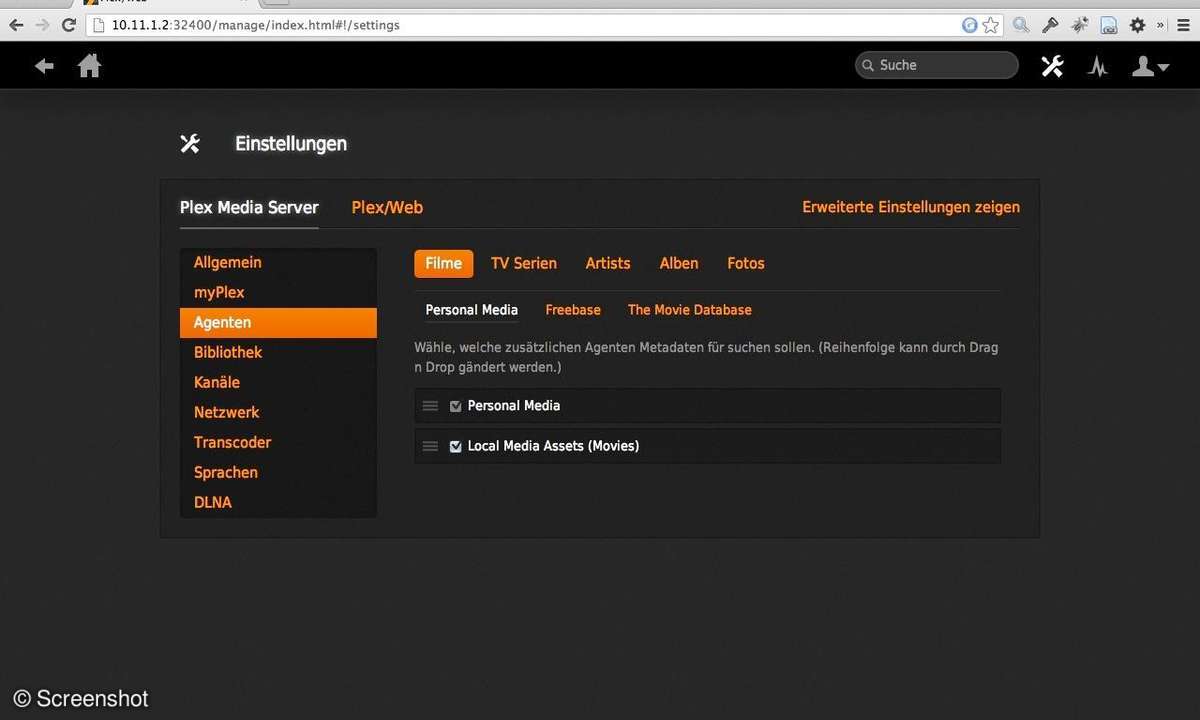This screenshot has width=1200, height=720.
Task: Select The Movie Database agent sub-tab
Action: (690, 310)
